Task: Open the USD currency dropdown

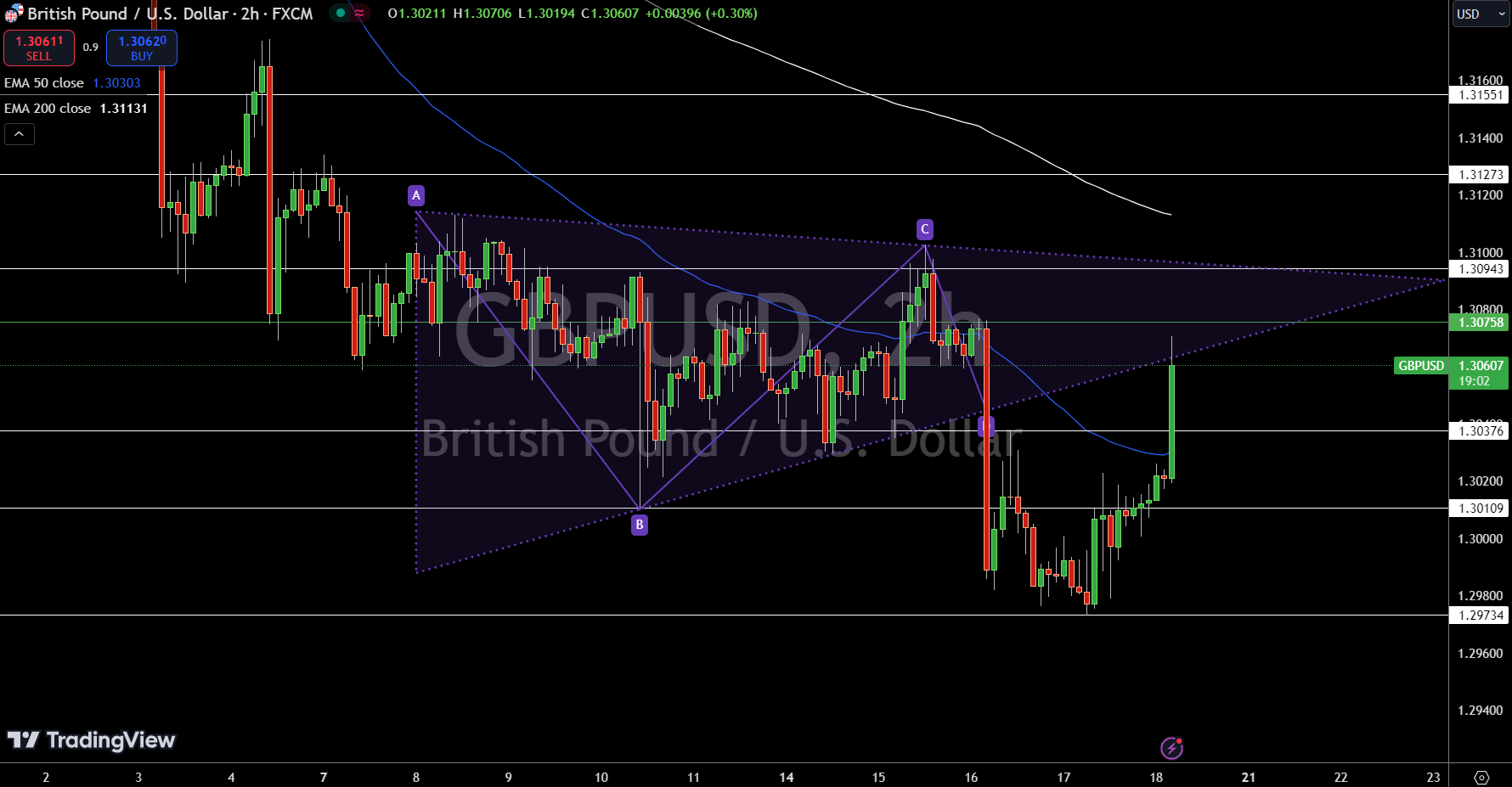Action: coord(1480,14)
